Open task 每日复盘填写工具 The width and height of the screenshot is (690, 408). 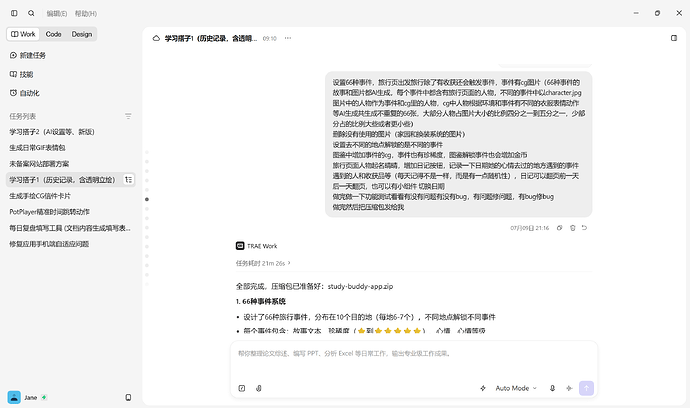pyautogui.click(x=70, y=228)
